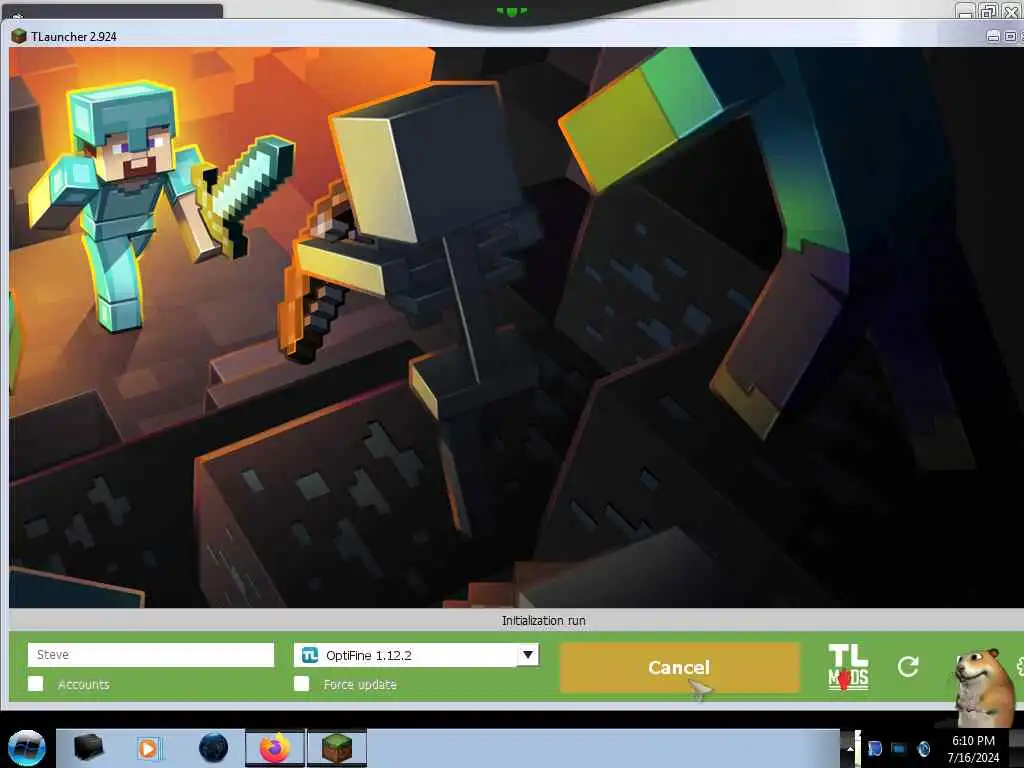This screenshot has width=1024, height=768.
Task: Click the network monitor tray icon
Action: point(899,748)
